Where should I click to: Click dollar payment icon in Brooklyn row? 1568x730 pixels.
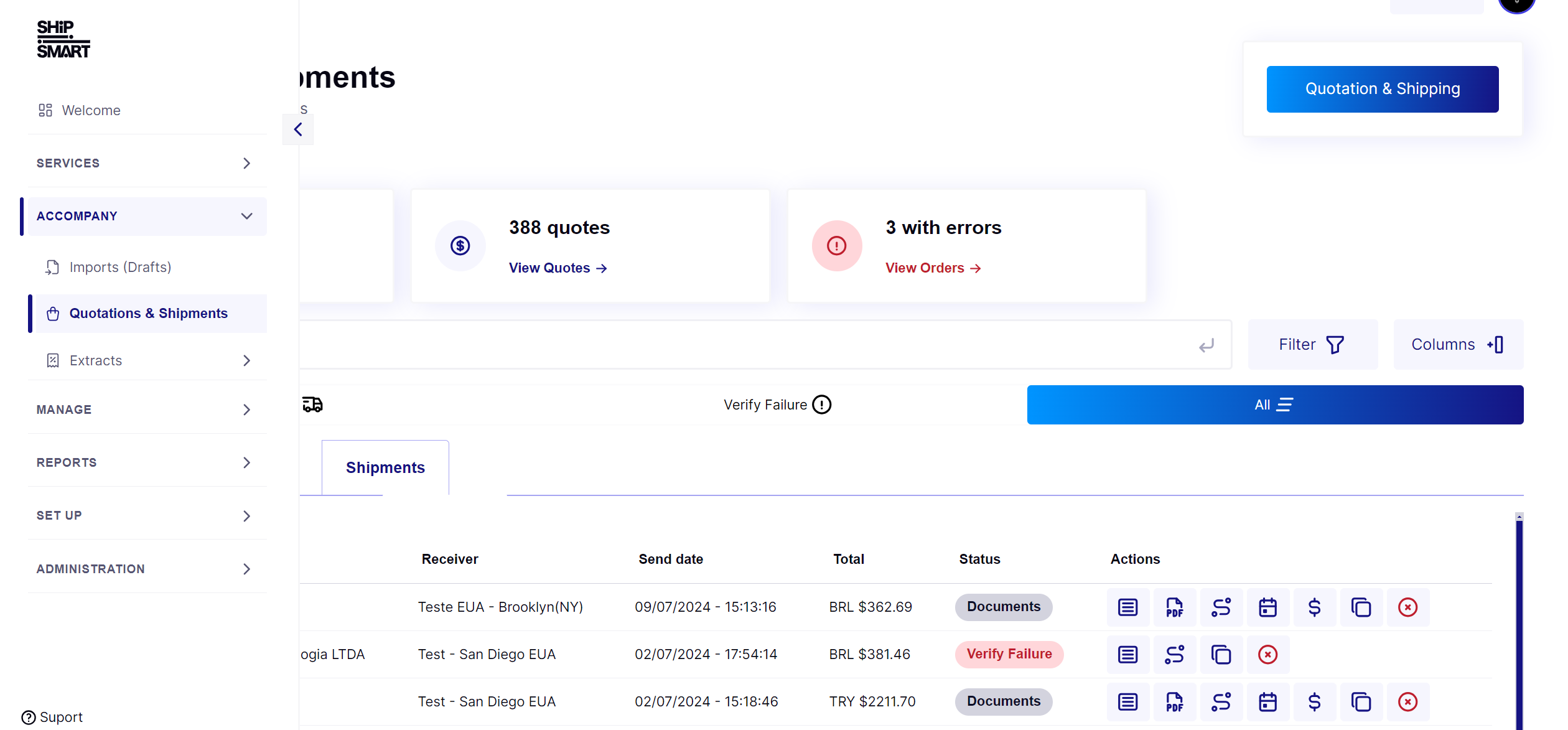tap(1314, 607)
